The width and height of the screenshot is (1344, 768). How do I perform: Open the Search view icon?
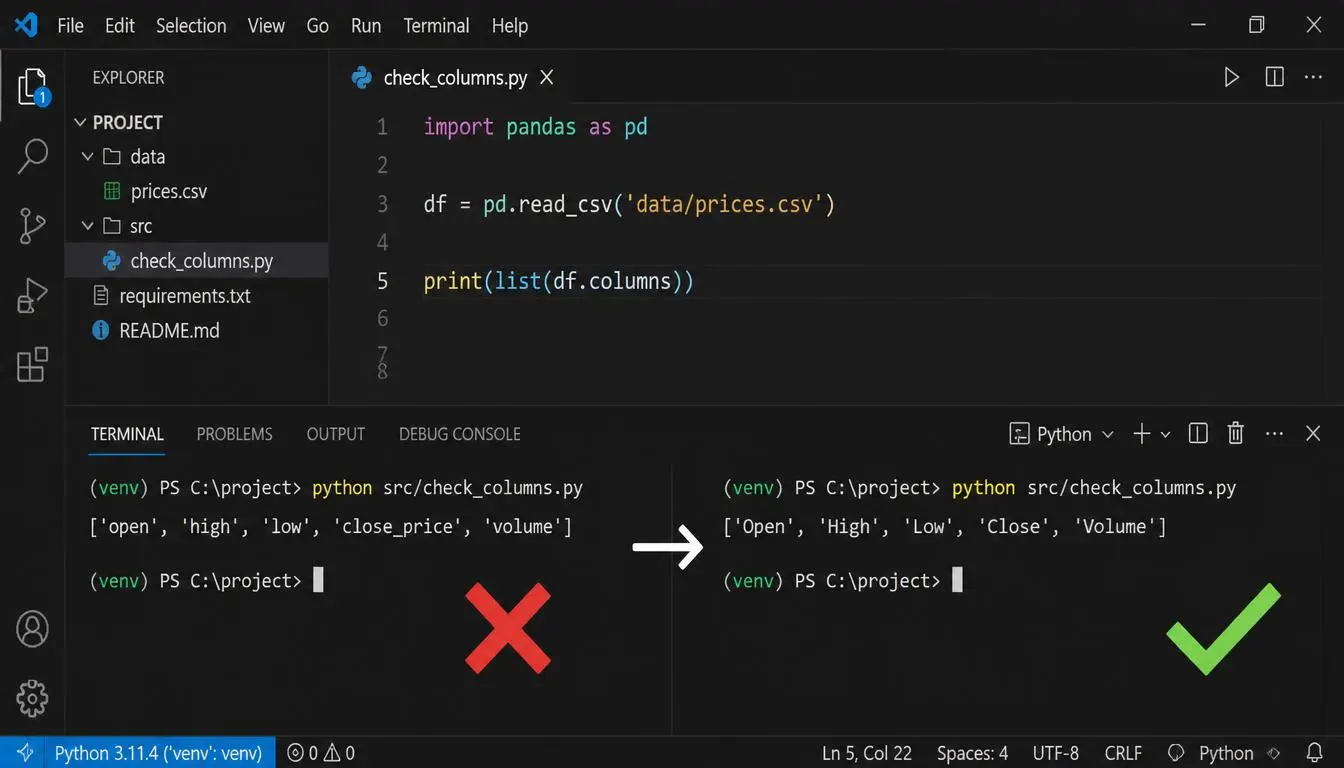click(33, 156)
